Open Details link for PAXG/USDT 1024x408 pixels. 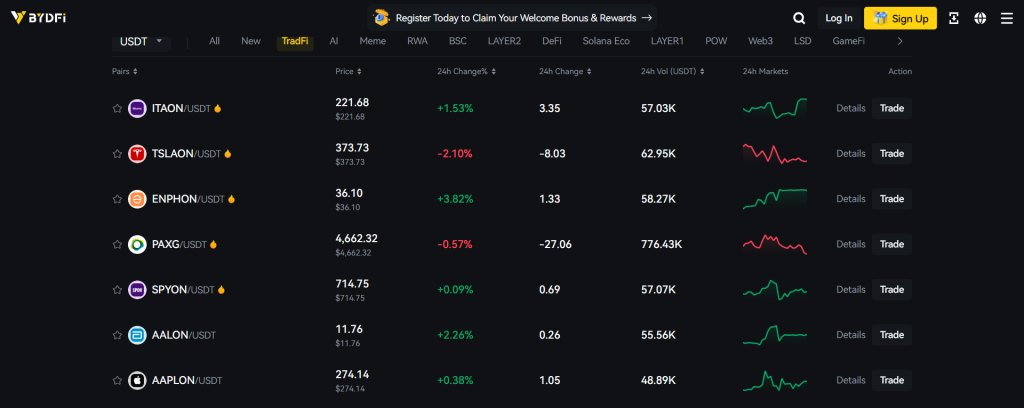click(x=850, y=244)
